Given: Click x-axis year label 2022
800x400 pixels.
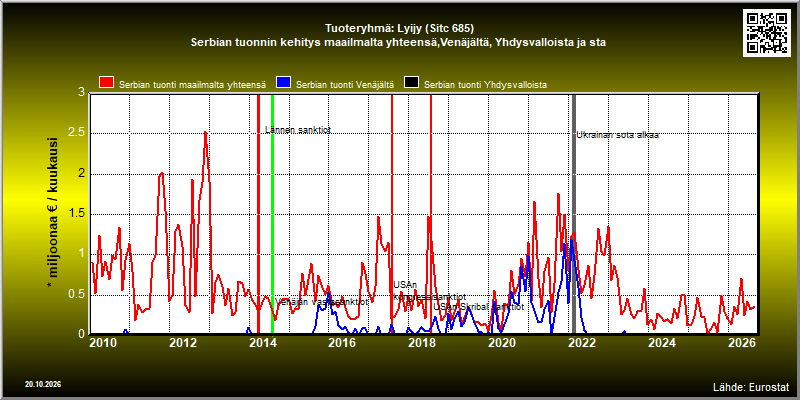Looking at the screenshot, I should (x=582, y=343).
